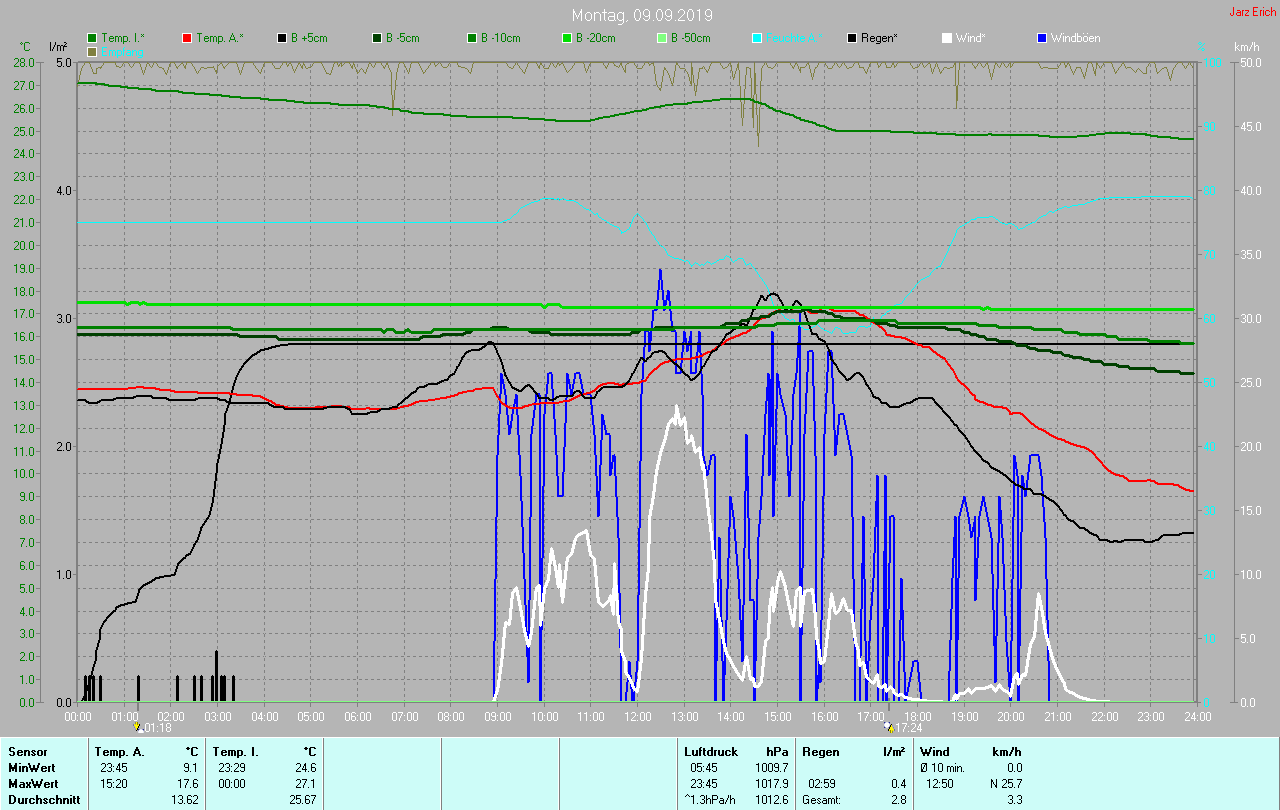Click the Jarz Erich author text

point(1252,12)
